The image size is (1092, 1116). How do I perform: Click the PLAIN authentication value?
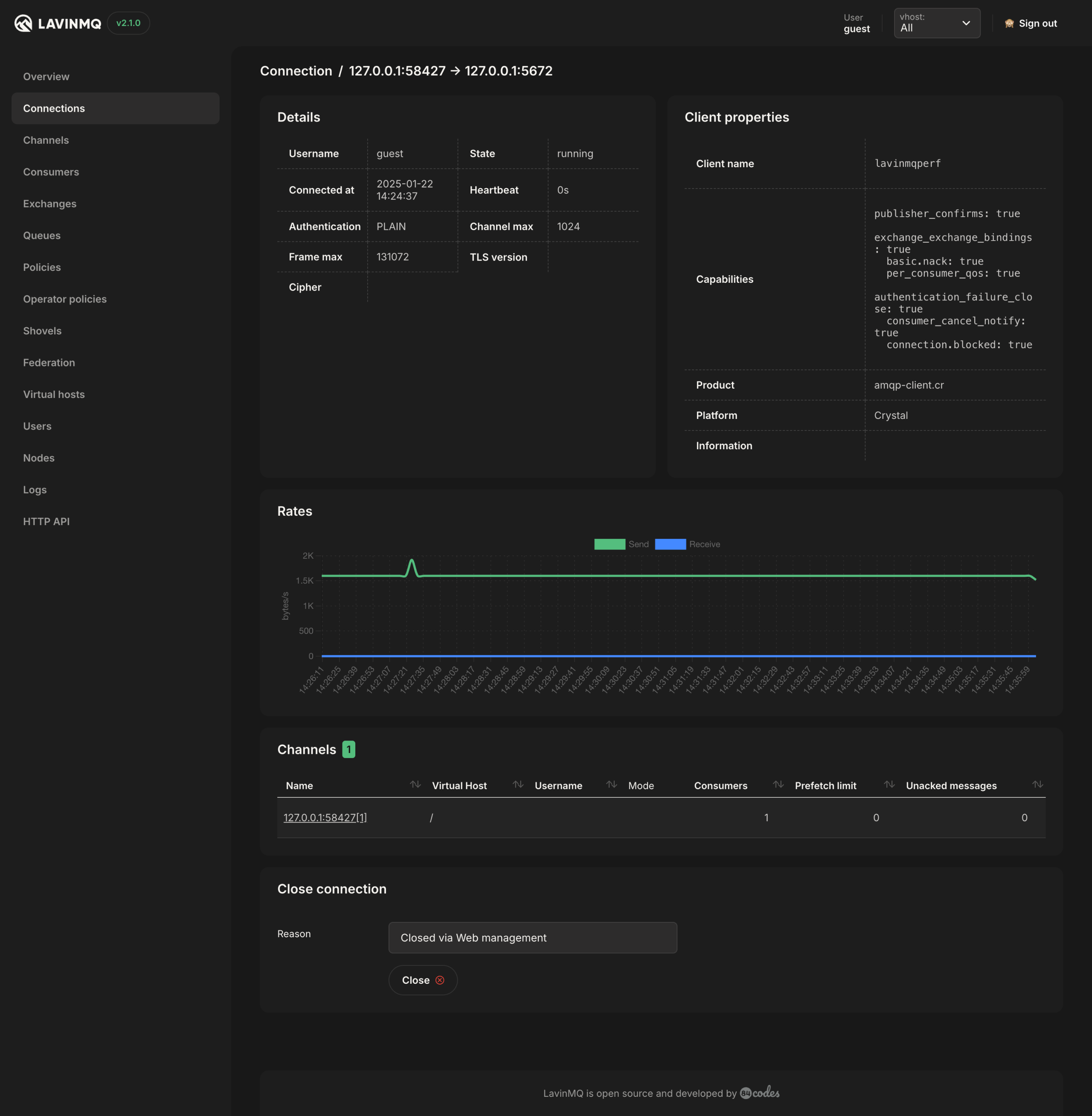[391, 227]
